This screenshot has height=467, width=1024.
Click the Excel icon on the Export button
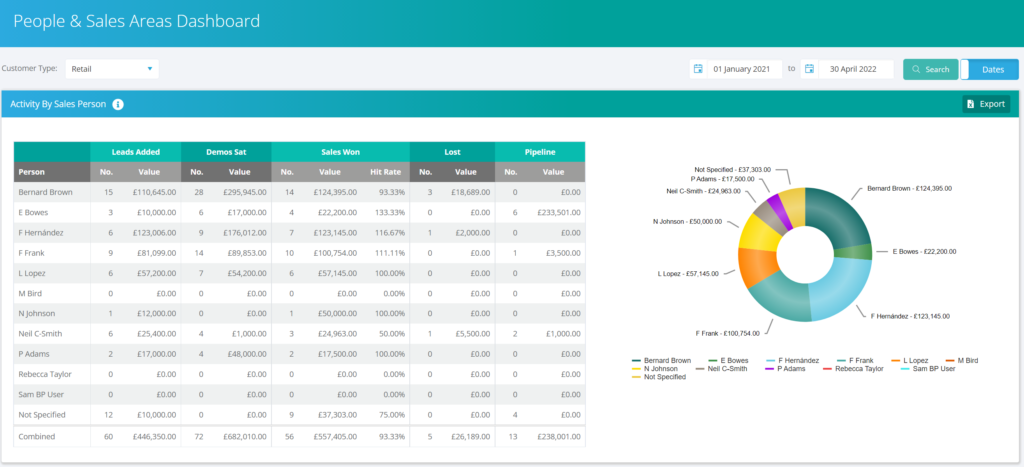(x=971, y=104)
